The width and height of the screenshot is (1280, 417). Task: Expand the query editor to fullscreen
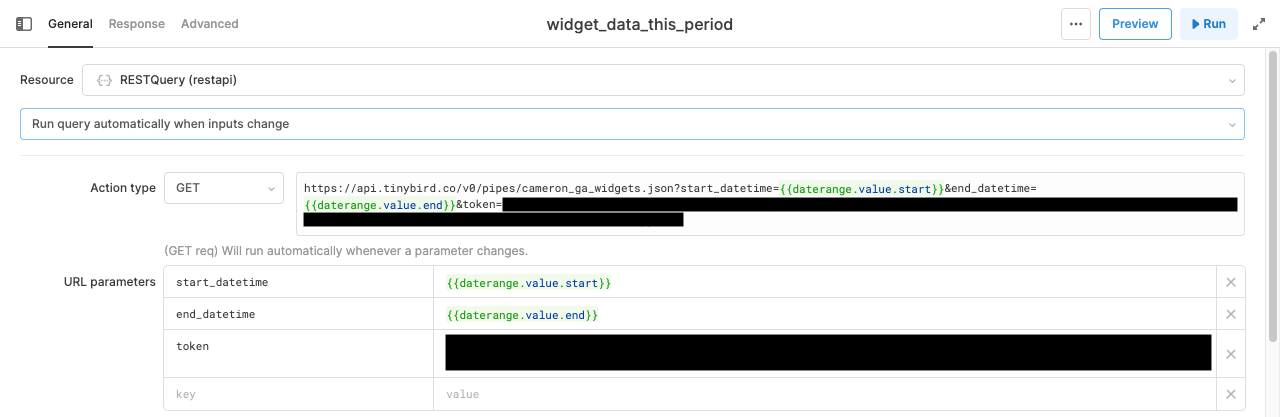[x=1259, y=24]
